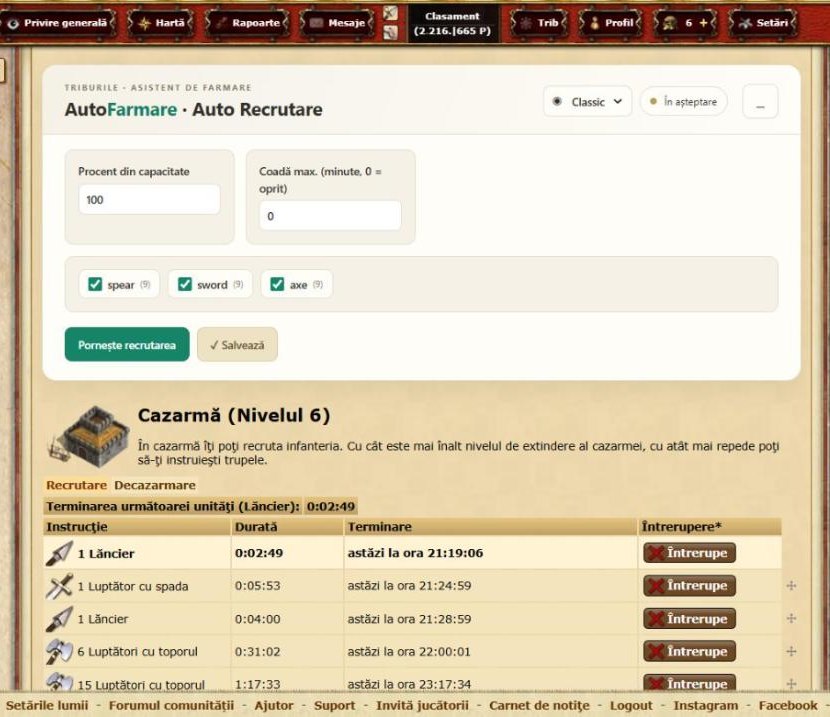
Task: Cancel the 6 Luptători cu toporul order with Întrerupe
Action: (x=689, y=651)
